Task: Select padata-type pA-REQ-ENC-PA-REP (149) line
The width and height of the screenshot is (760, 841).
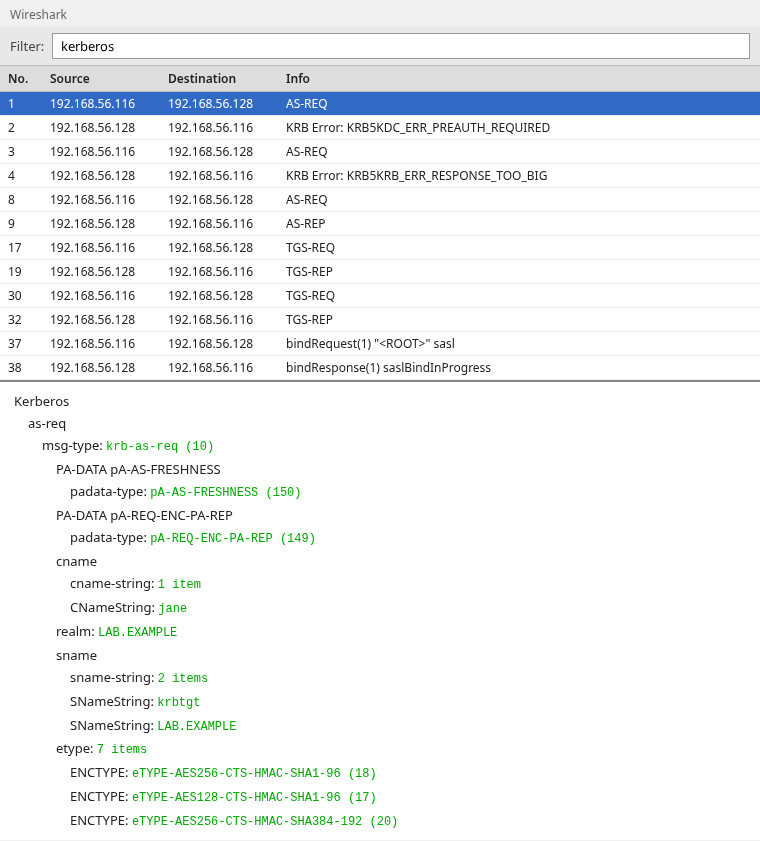Action: pos(193,538)
